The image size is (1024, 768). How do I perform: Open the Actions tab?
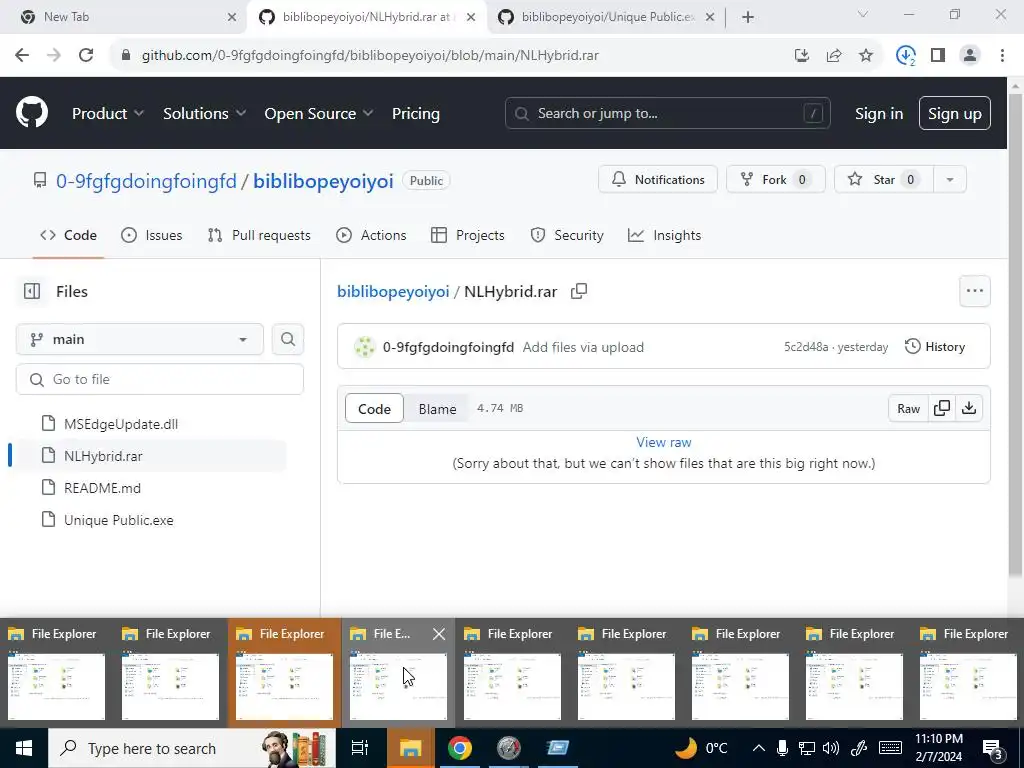371,235
